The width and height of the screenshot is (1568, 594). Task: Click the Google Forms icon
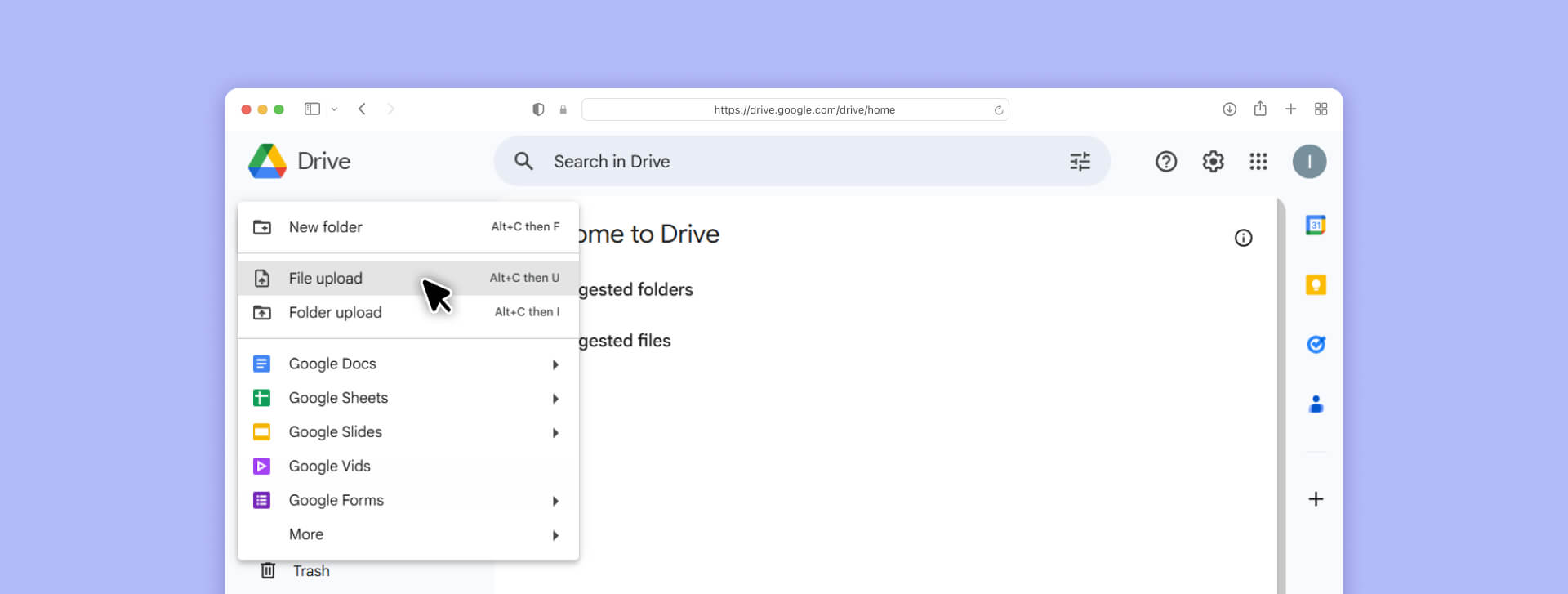[261, 500]
